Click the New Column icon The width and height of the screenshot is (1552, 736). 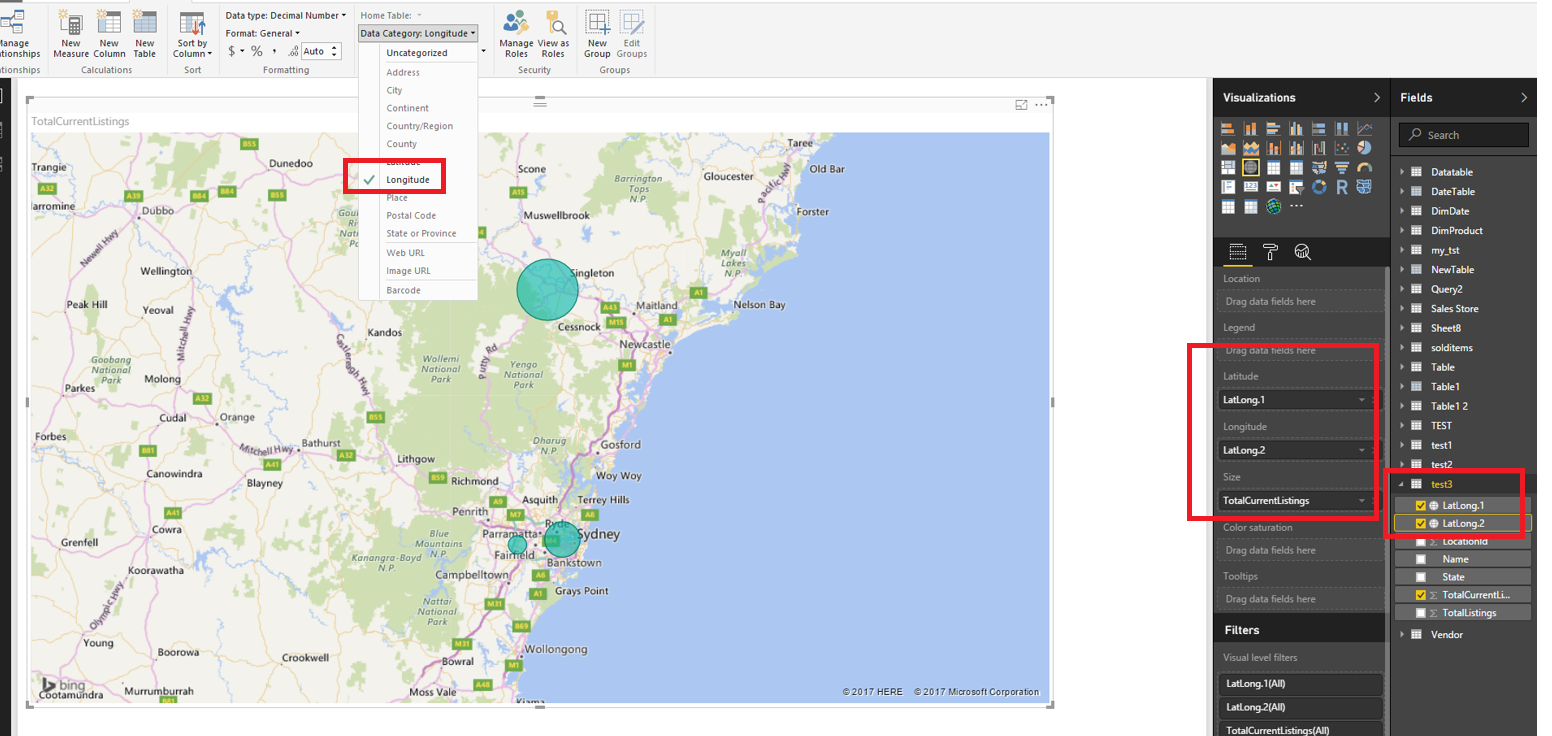coord(109,21)
